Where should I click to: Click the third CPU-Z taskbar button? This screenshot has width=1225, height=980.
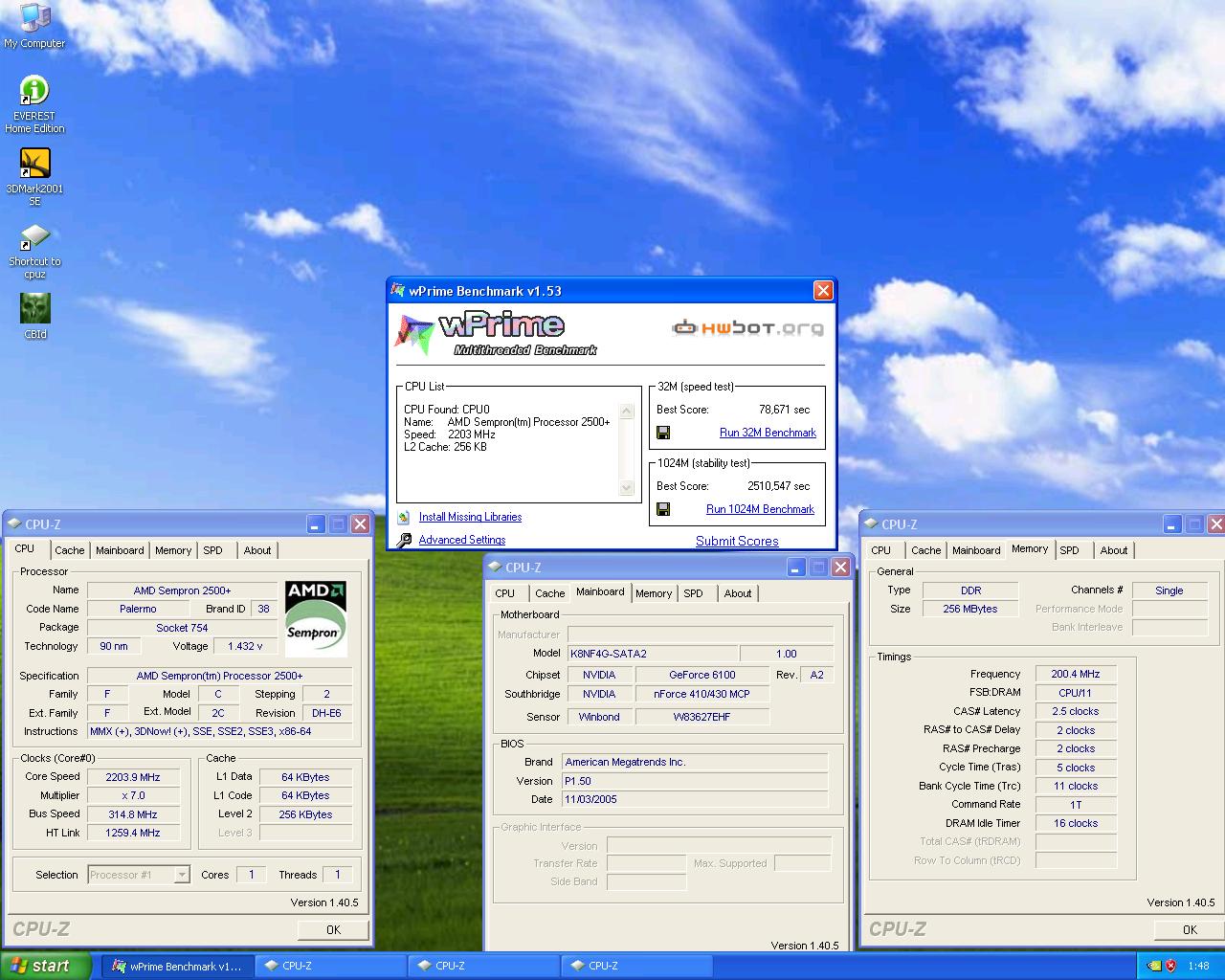coord(637,966)
